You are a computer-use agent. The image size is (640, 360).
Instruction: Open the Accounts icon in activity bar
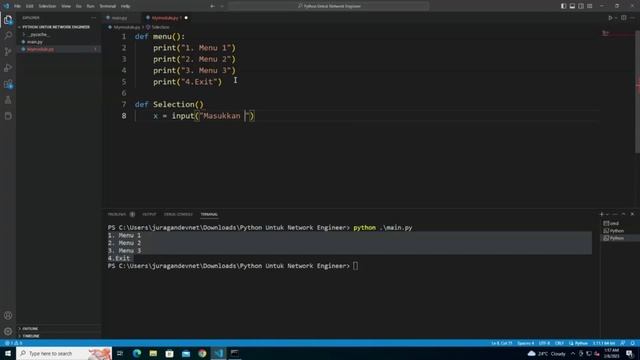tap(8, 316)
